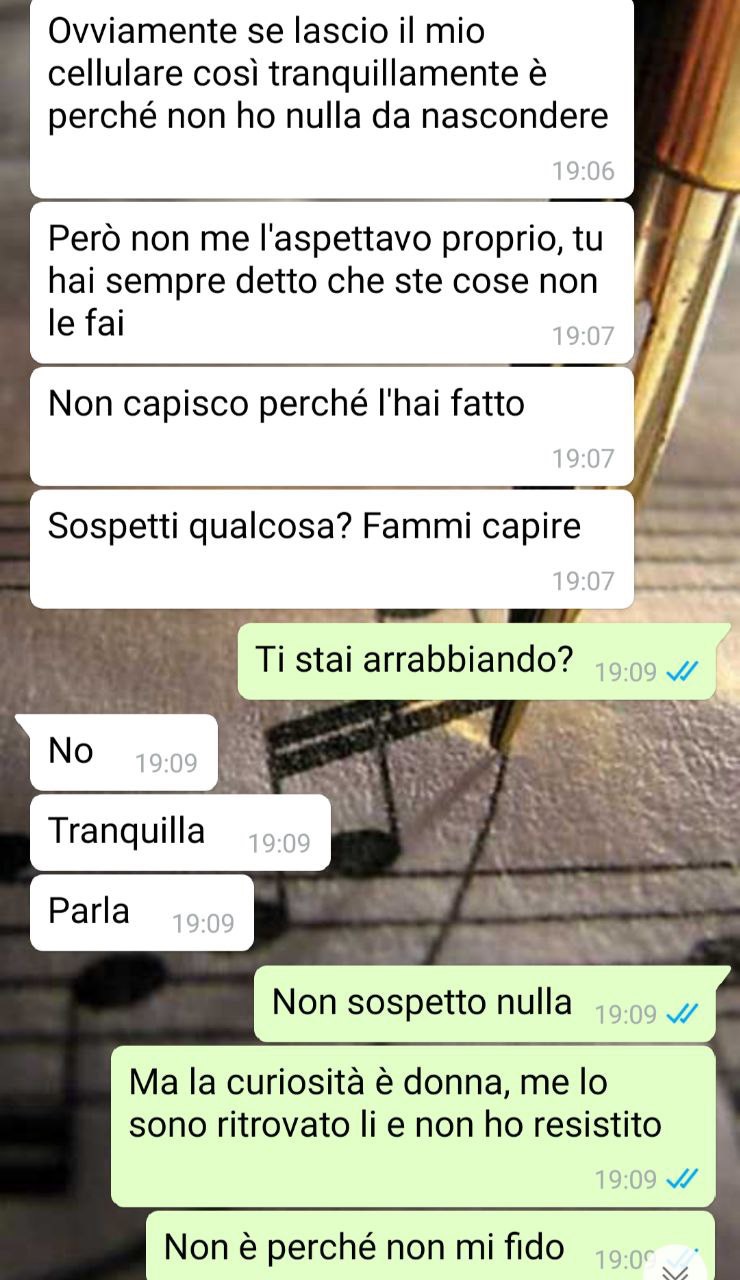The width and height of the screenshot is (740, 1280).
Task: Tap blue ticks on 'Ma la curiosità è donna' message
Action: (x=681, y=1180)
